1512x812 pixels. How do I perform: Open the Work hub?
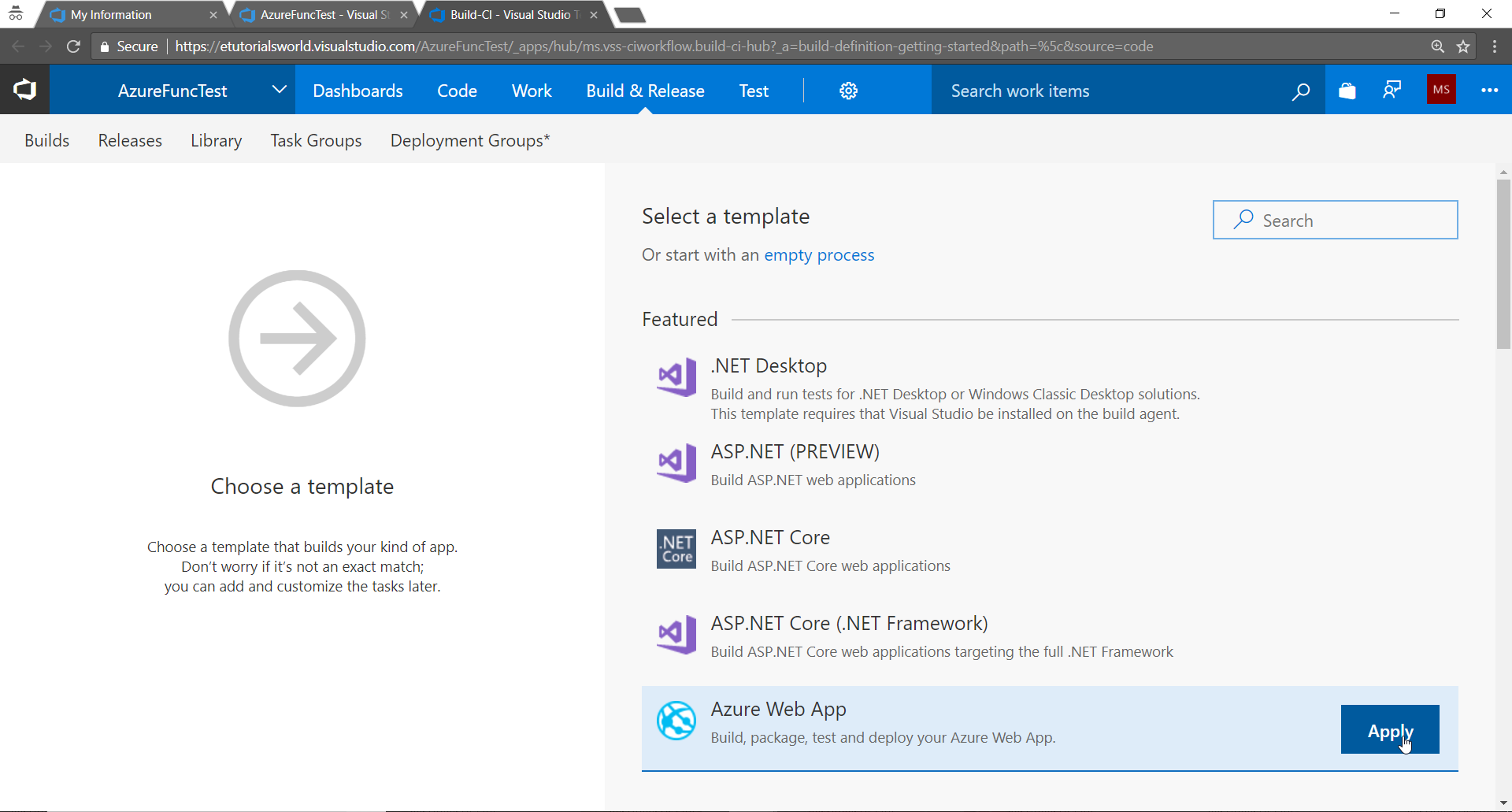(x=532, y=91)
